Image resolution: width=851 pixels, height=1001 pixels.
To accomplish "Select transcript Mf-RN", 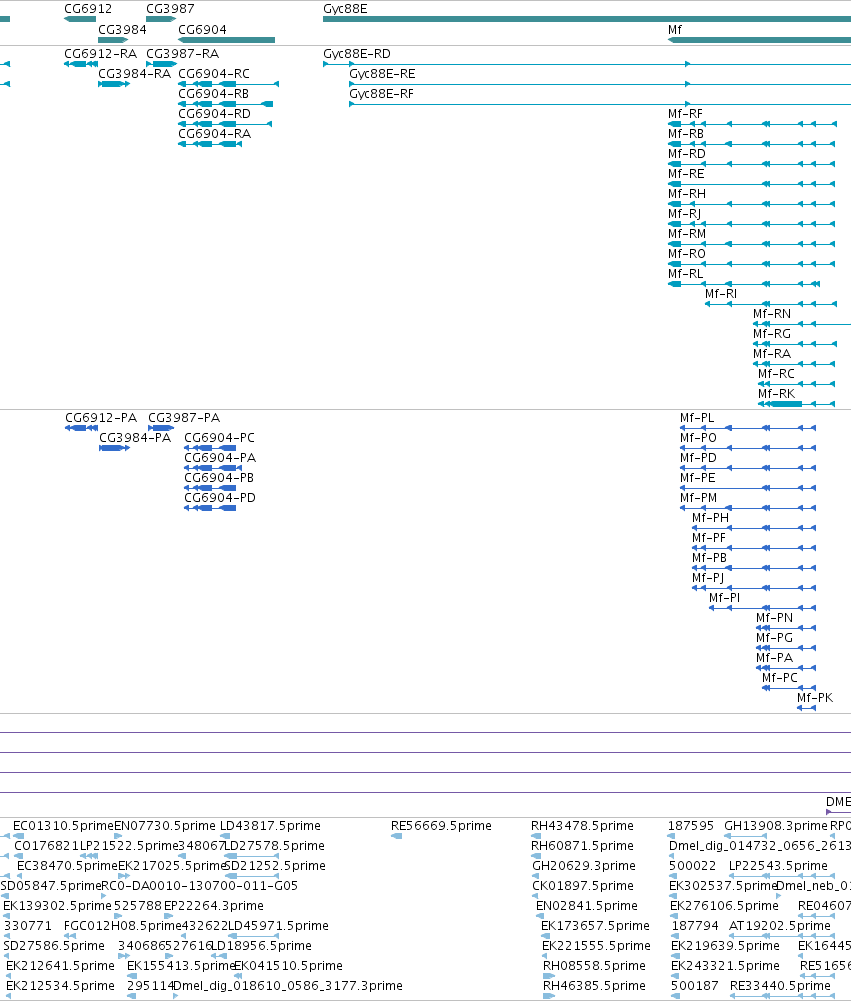I will [772, 313].
